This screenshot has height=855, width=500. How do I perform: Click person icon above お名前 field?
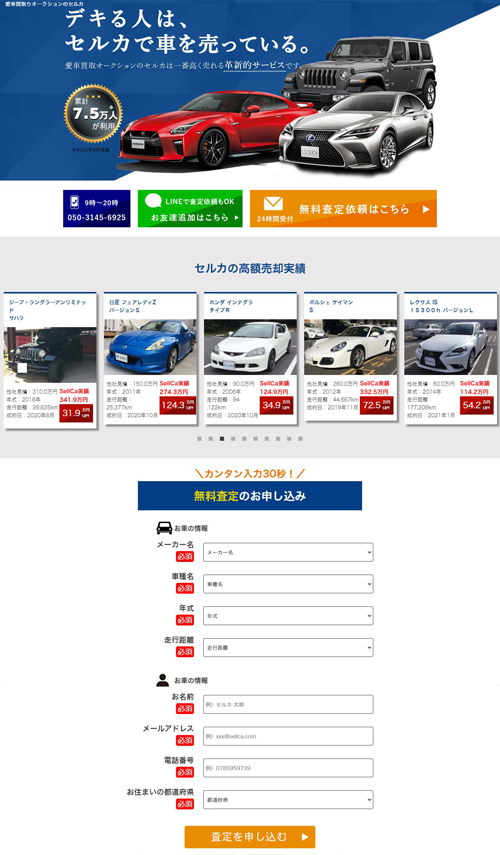point(162,679)
